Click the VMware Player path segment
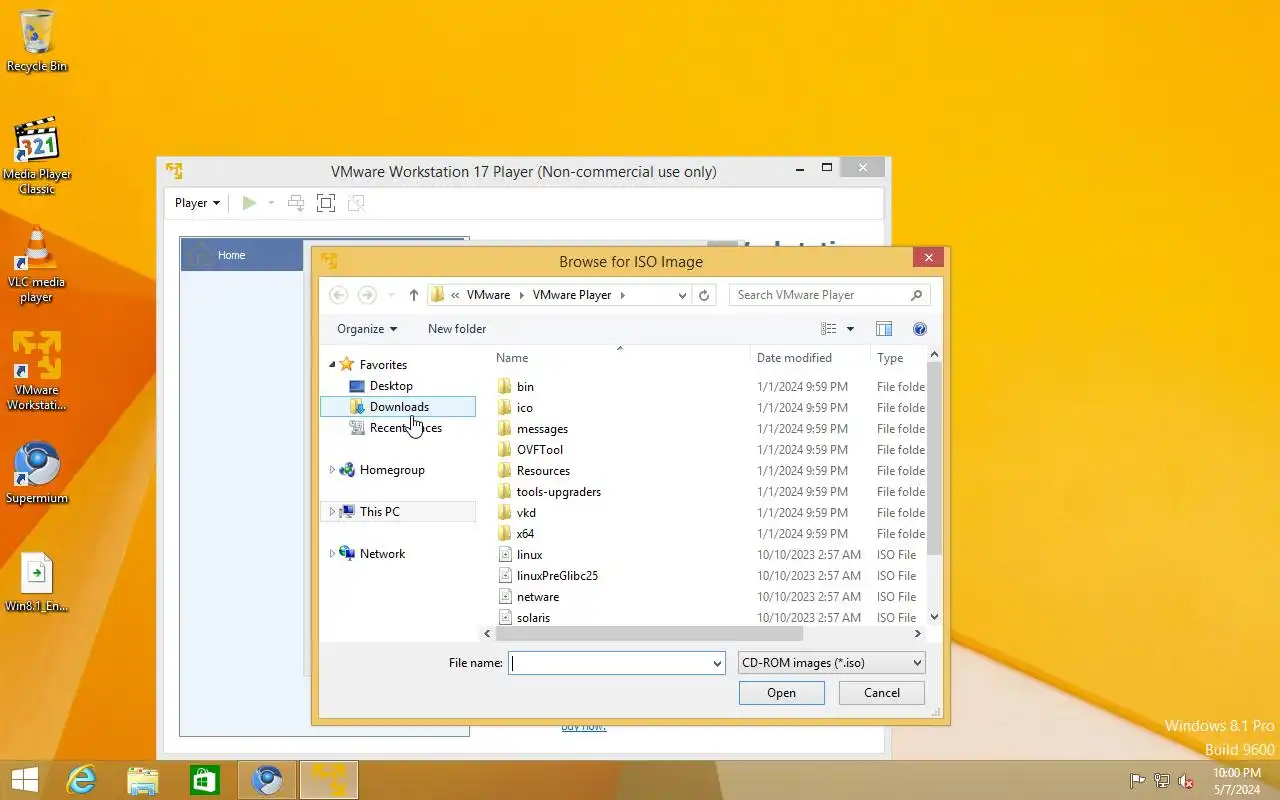 coord(572,295)
